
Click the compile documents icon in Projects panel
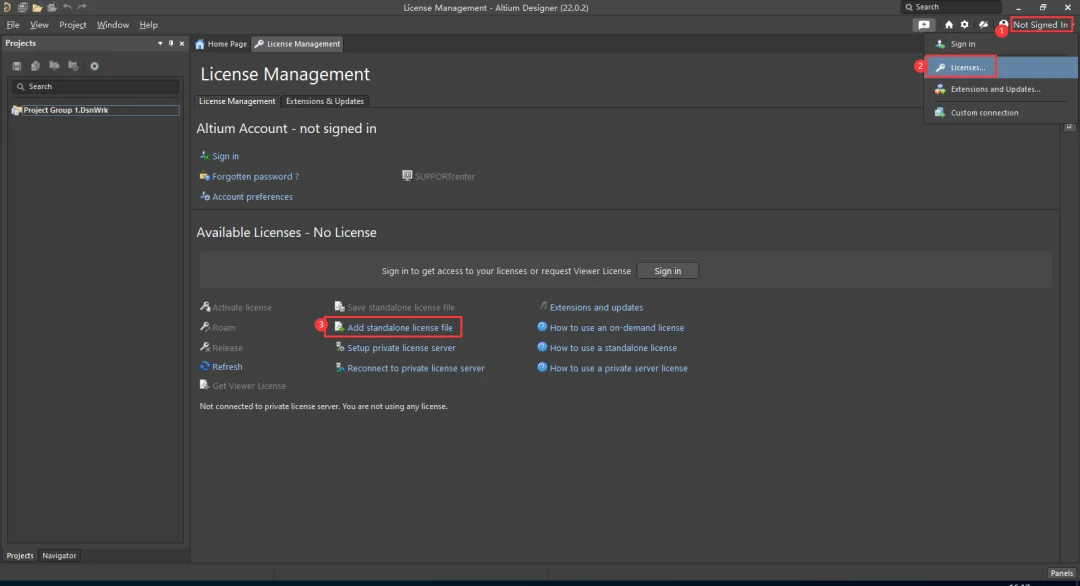35,66
